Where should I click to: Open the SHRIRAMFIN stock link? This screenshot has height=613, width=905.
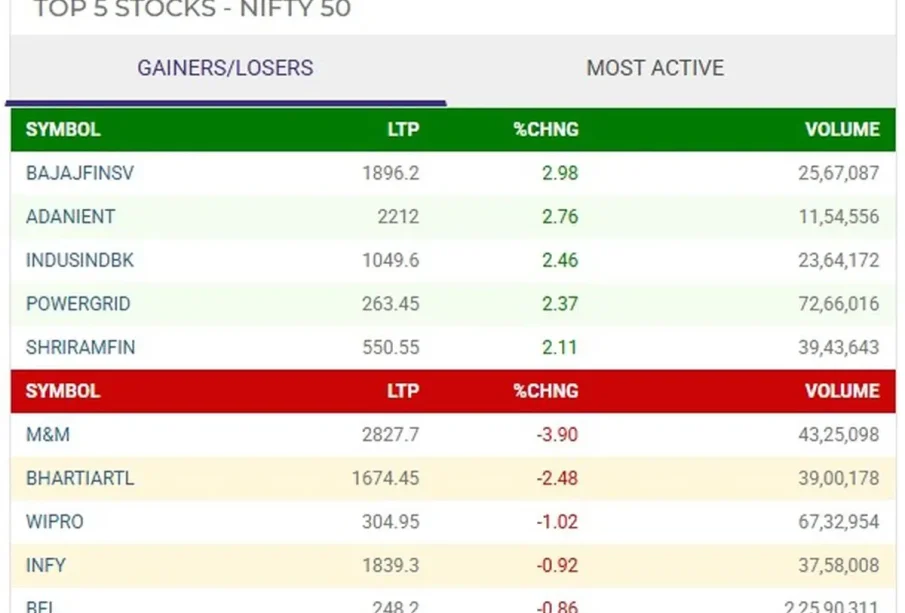(80, 347)
